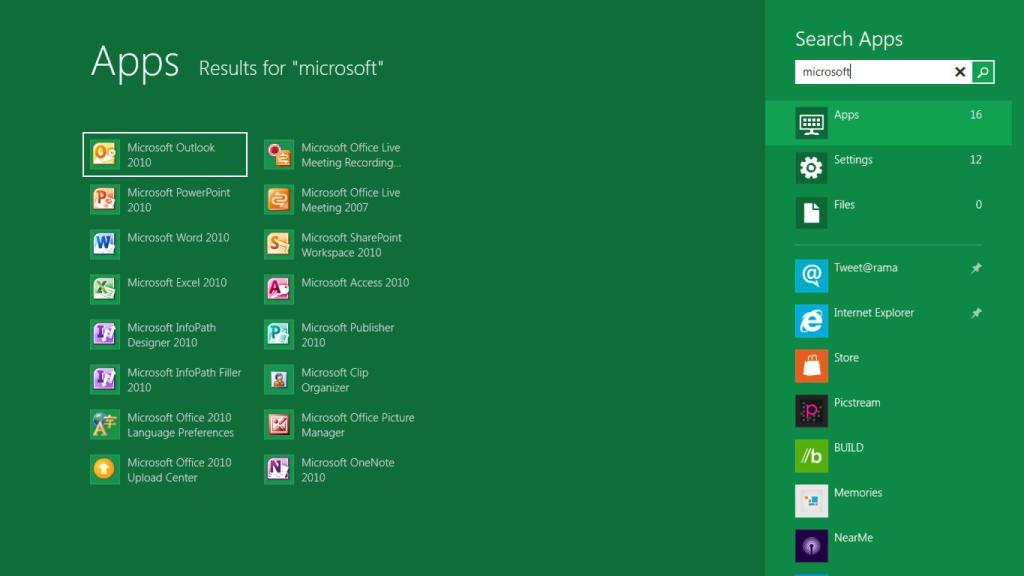Launch Microsoft Outlook 2010
This screenshot has height=576, width=1024.
tap(164, 154)
